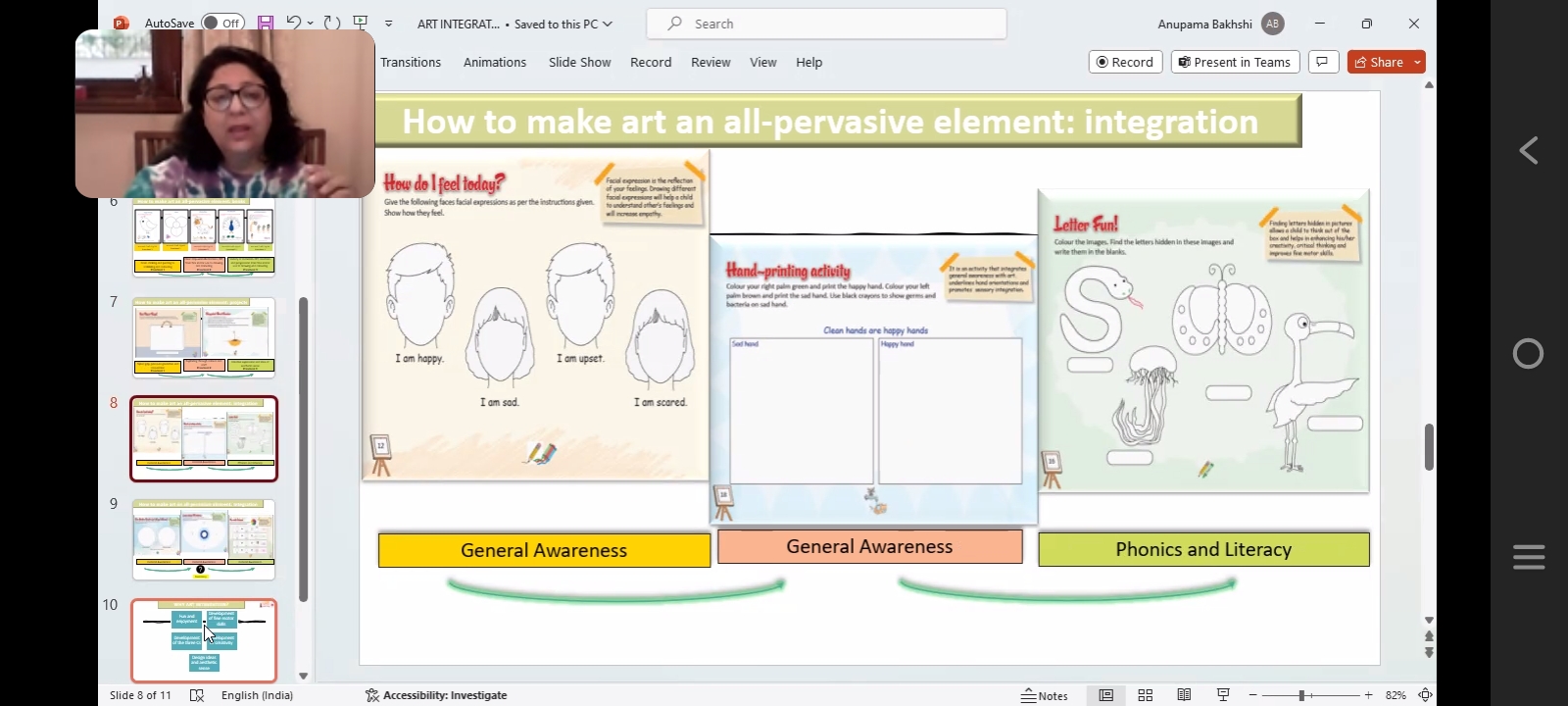Click the spell check status icon
1568x706 pixels.
197,695
